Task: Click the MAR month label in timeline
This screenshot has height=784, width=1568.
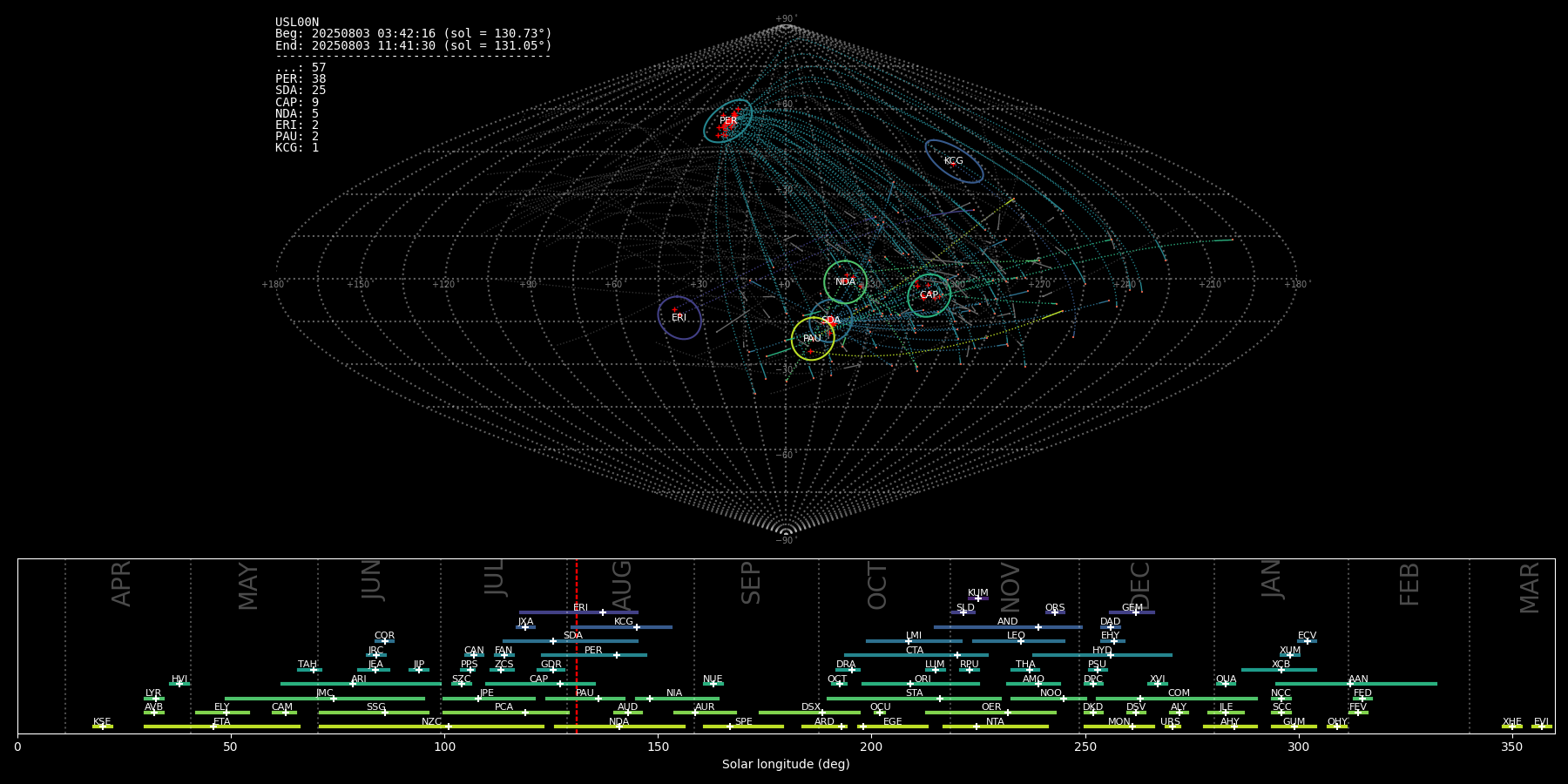Action: pos(1530,588)
